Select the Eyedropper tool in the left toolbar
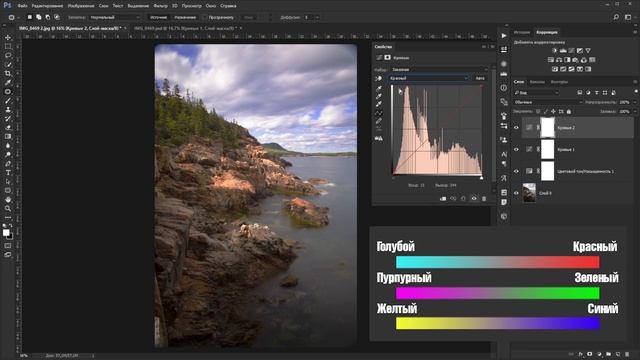Viewport: 640px width, 360px height. coord(8,82)
